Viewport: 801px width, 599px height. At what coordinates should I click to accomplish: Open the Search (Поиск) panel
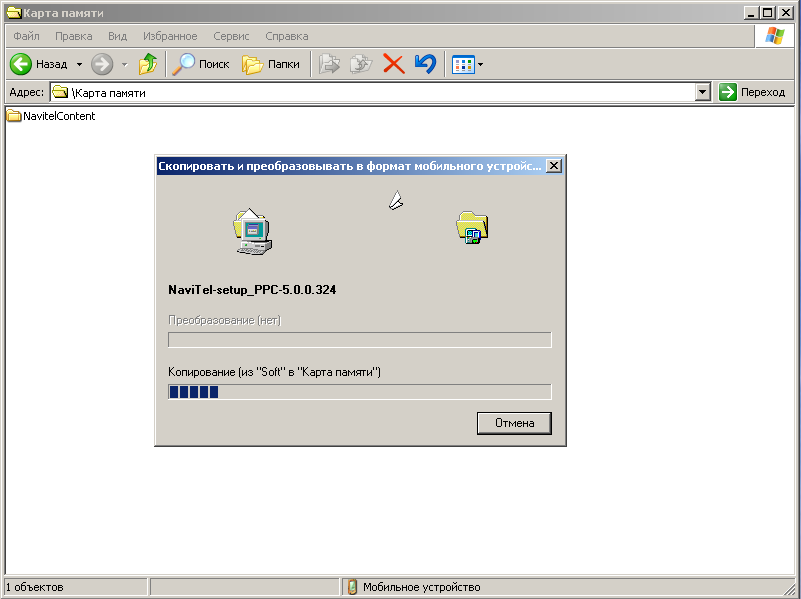click(201, 64)
